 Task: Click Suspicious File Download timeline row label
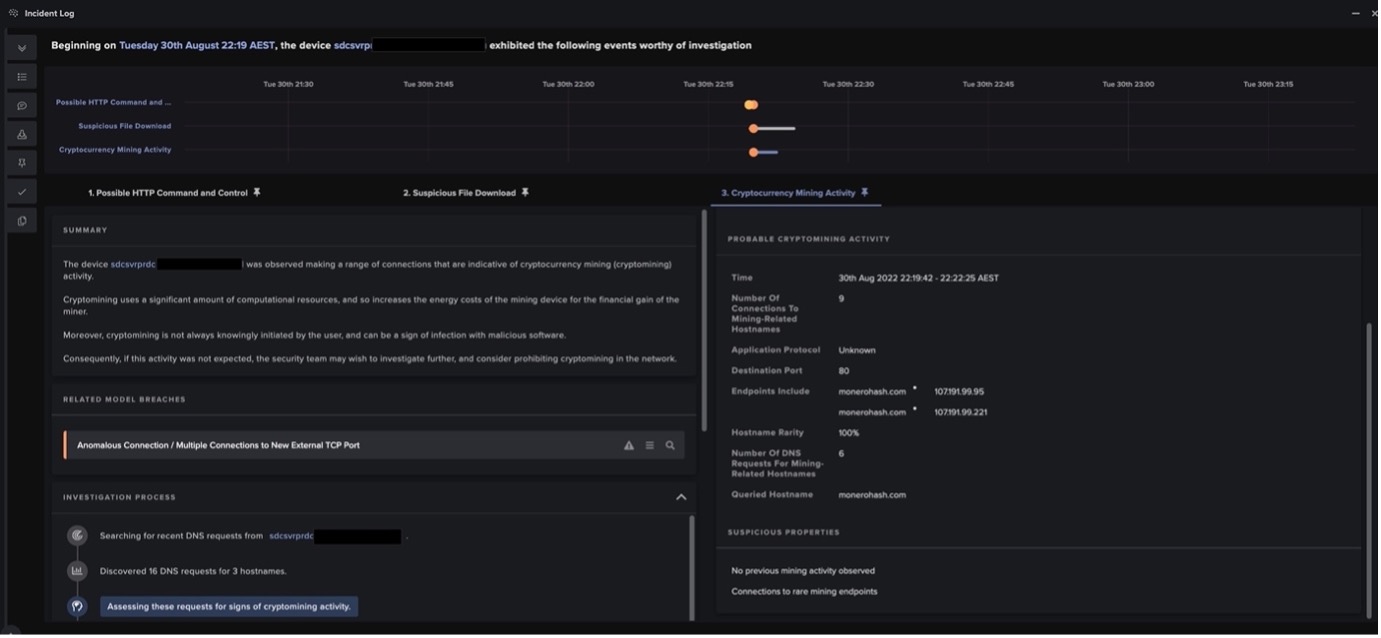(x=125, y=126)
